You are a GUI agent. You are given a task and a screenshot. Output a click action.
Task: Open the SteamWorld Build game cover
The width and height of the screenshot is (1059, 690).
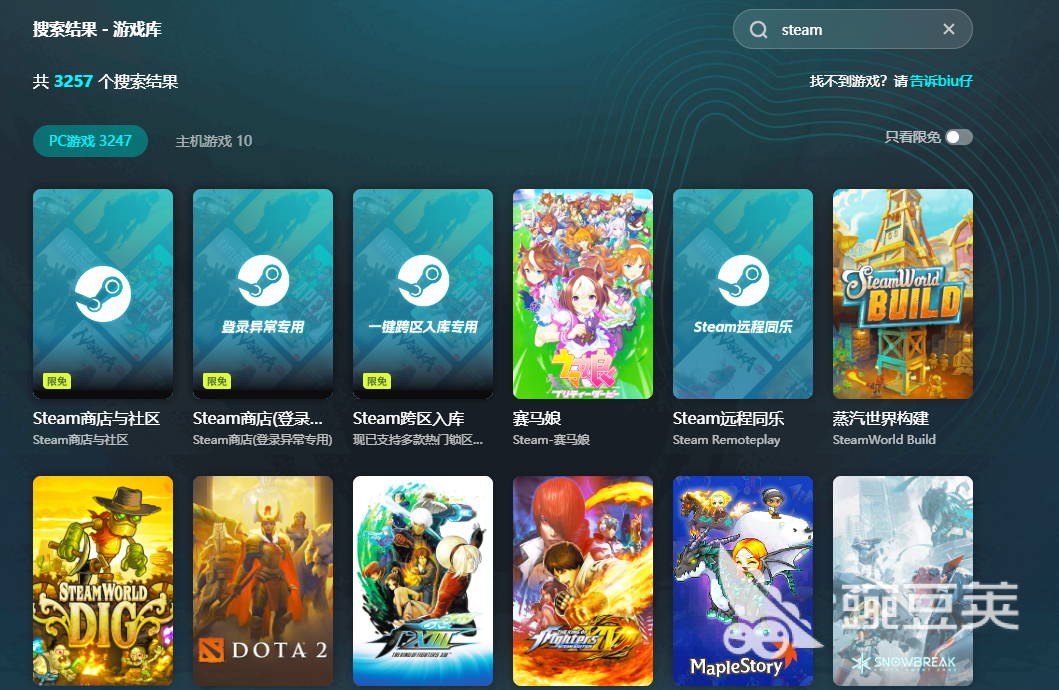(903, 294)
